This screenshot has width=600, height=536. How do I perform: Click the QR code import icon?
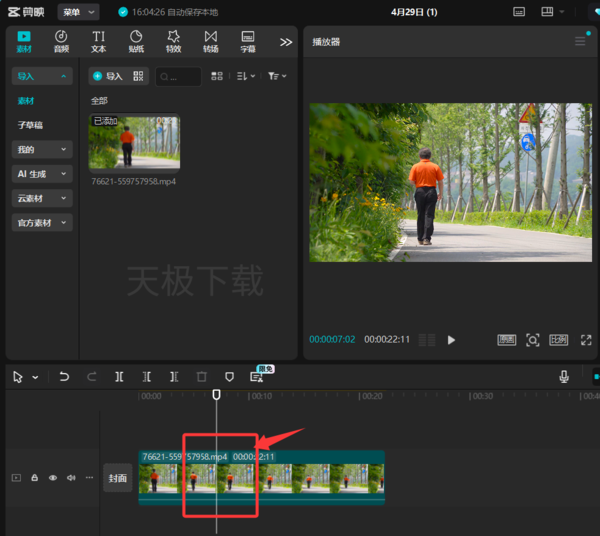138,76
